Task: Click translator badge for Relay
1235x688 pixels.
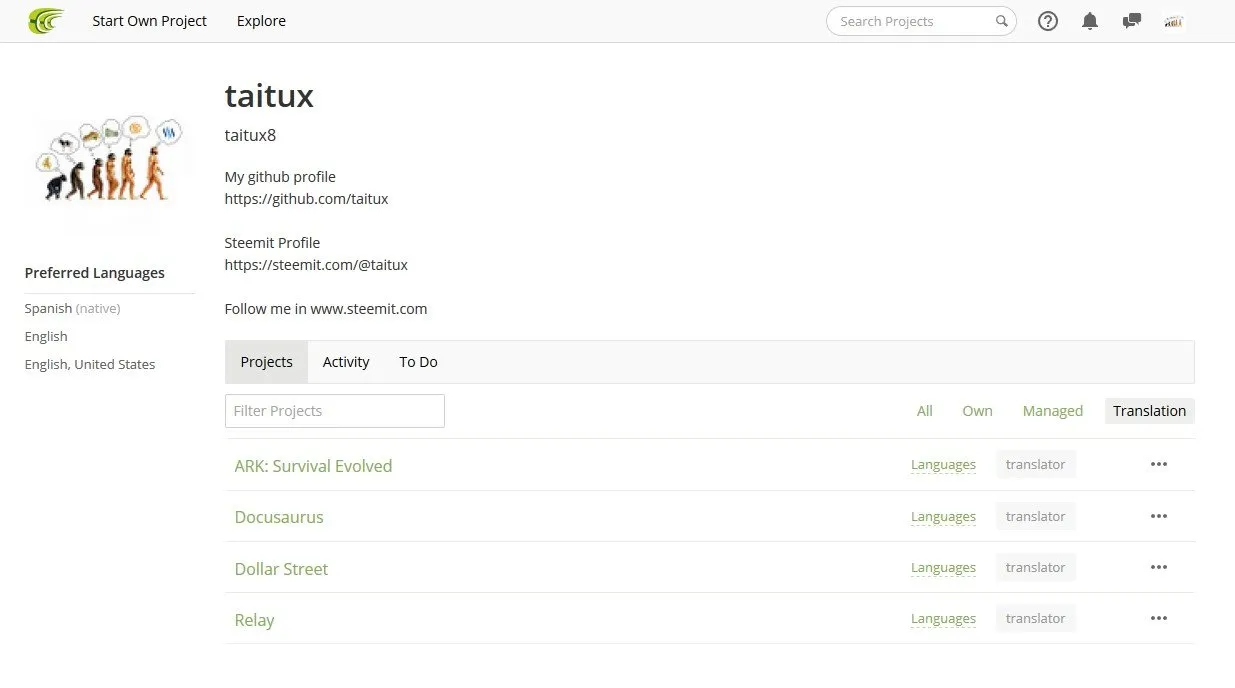Action: click(x=1036, y=618)
